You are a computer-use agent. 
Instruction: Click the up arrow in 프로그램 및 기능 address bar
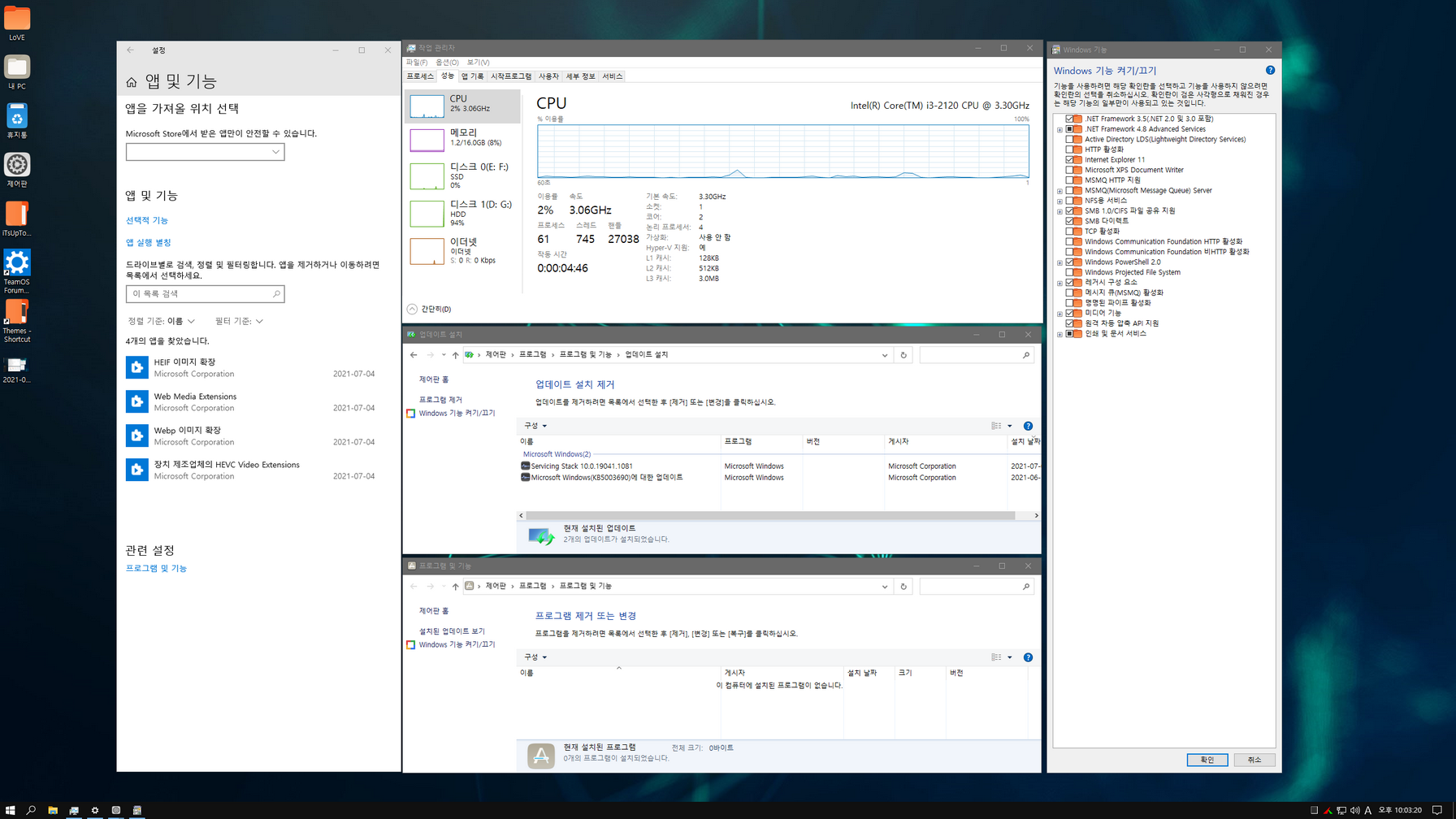pyautogui.click(x=455, y=587)
